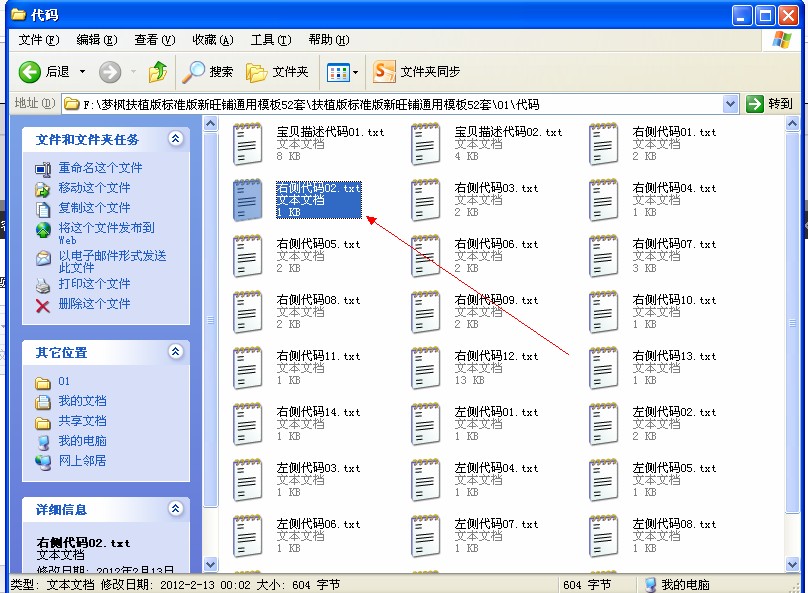Viewport: 808px width, 593px height.
Task: Collapse the 文件和文件夹任务 panel
Action: coord(176,139)
